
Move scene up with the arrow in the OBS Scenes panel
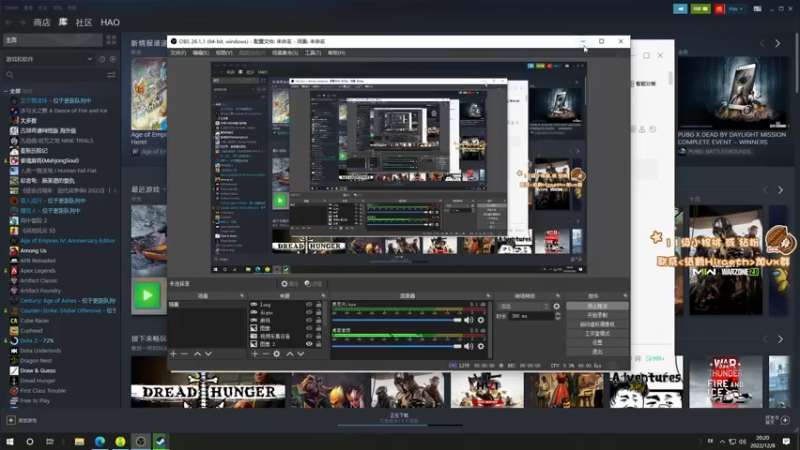tap(197, 354)
